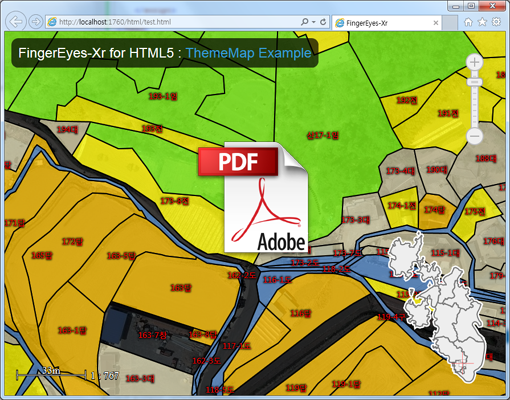
Task: Click the parcel label 193전
Action: click(152, 129)
